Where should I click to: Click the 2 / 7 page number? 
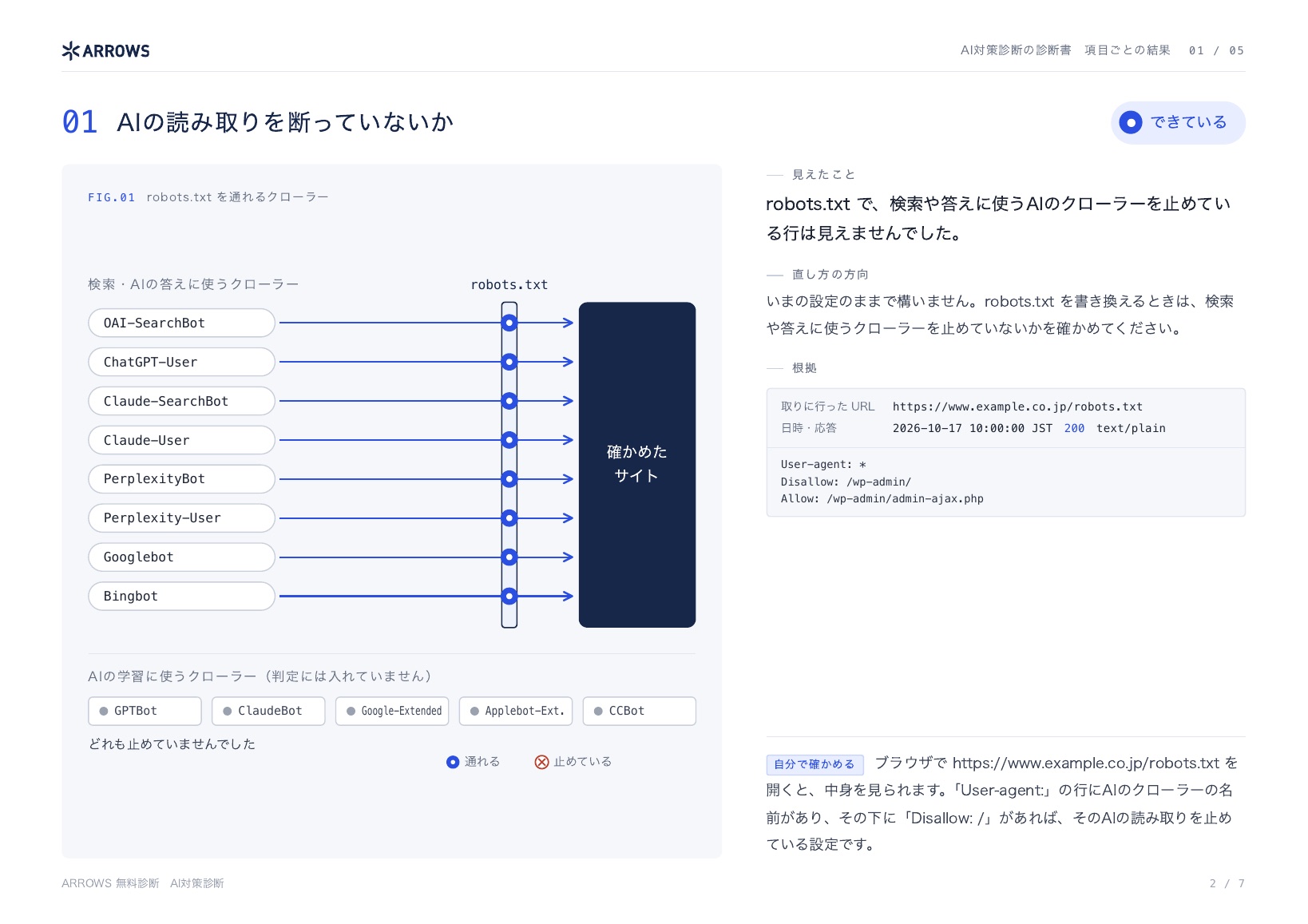(x=1227, y=883)
